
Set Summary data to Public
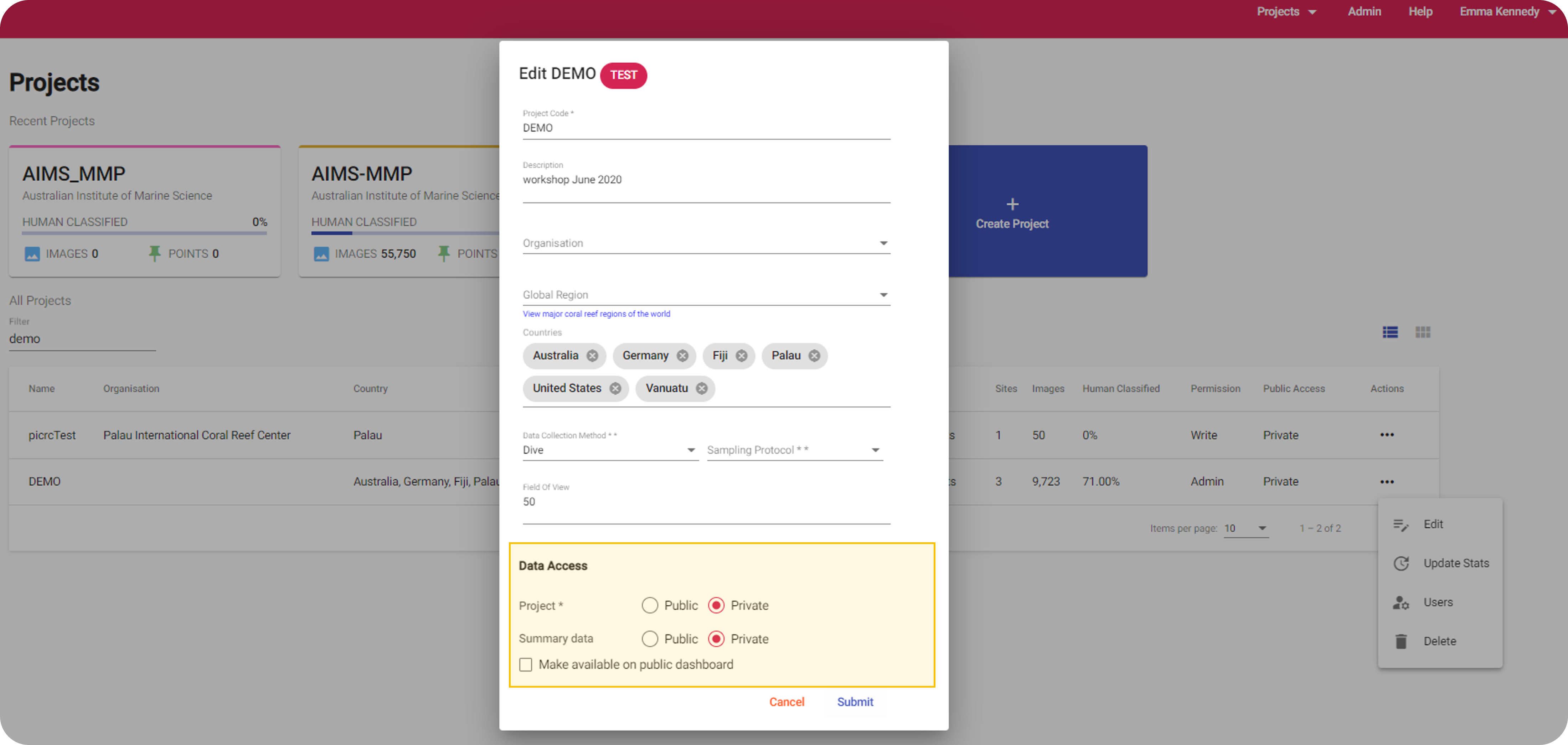(650, 638)
